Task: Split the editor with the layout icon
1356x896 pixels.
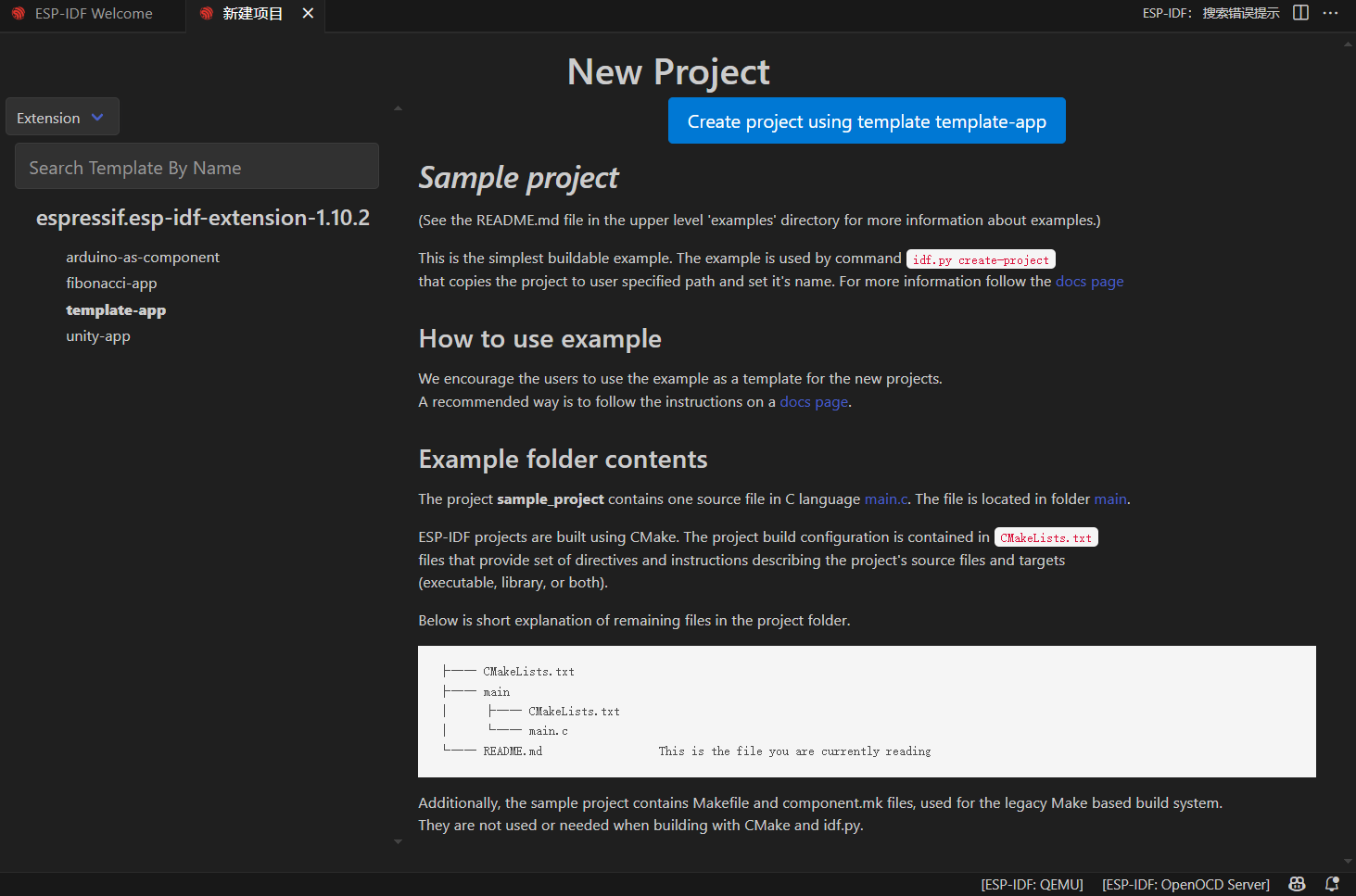Action: click(1301, 13)
